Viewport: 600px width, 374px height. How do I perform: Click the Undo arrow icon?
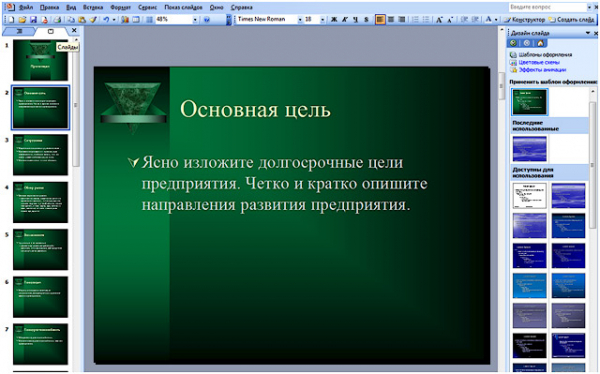pyautogui.click(x=106, y=20)
